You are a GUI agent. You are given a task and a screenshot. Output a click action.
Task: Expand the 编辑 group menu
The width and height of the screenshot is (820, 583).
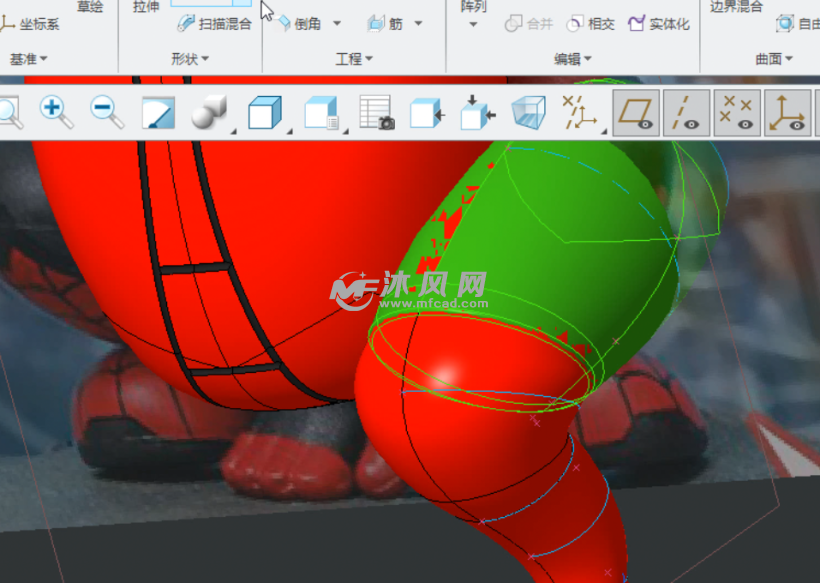pos(573,59)
